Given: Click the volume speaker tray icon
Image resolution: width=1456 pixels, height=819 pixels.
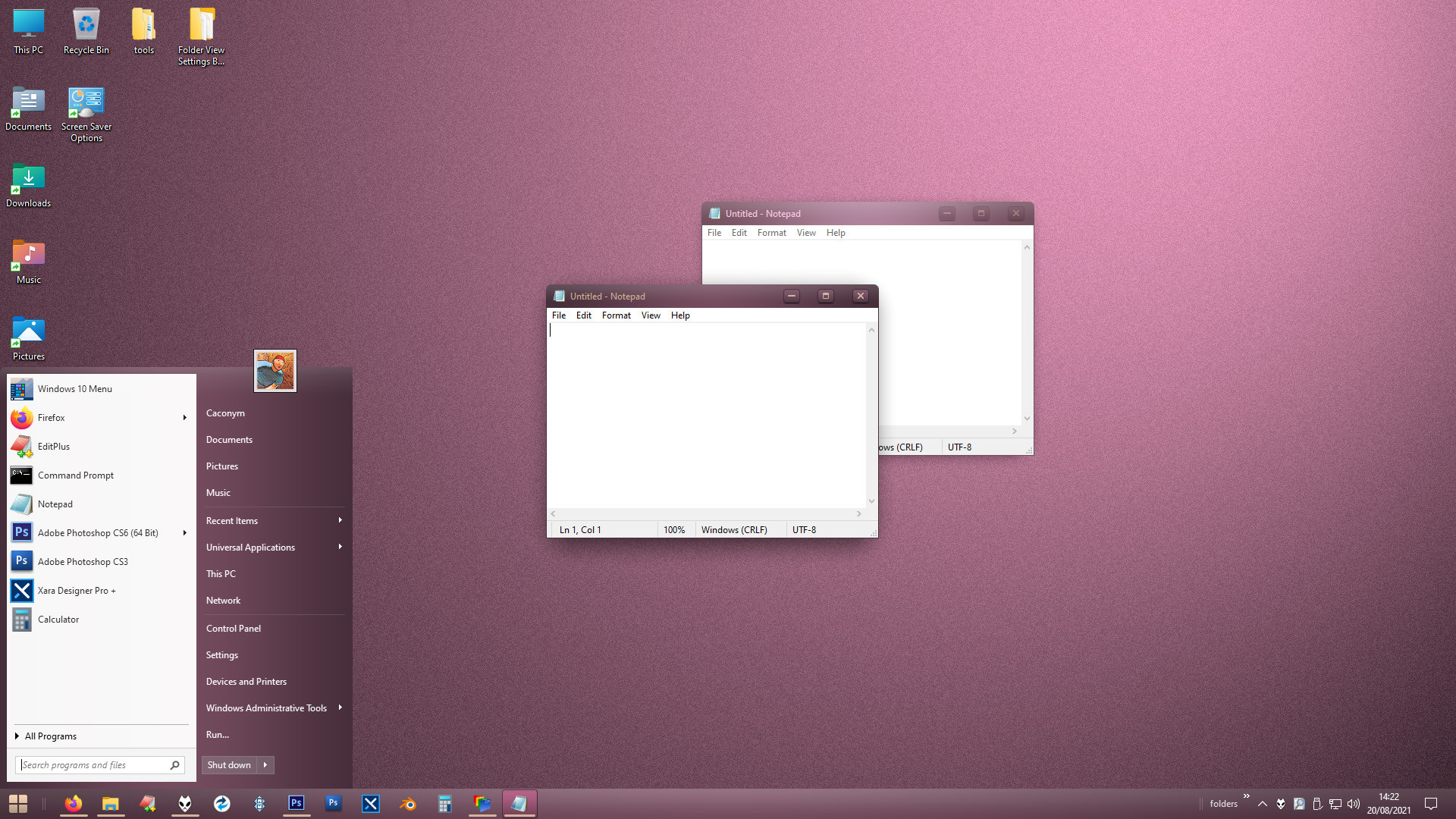Looking at the screenshot, I should click(x=1354, y=804).
